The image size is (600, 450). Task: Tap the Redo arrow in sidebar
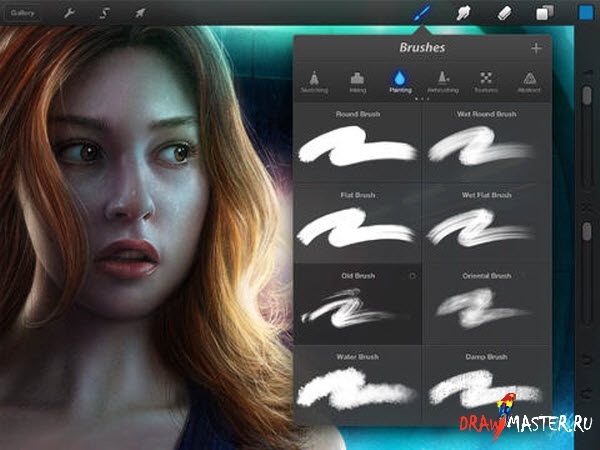(587, 393)
